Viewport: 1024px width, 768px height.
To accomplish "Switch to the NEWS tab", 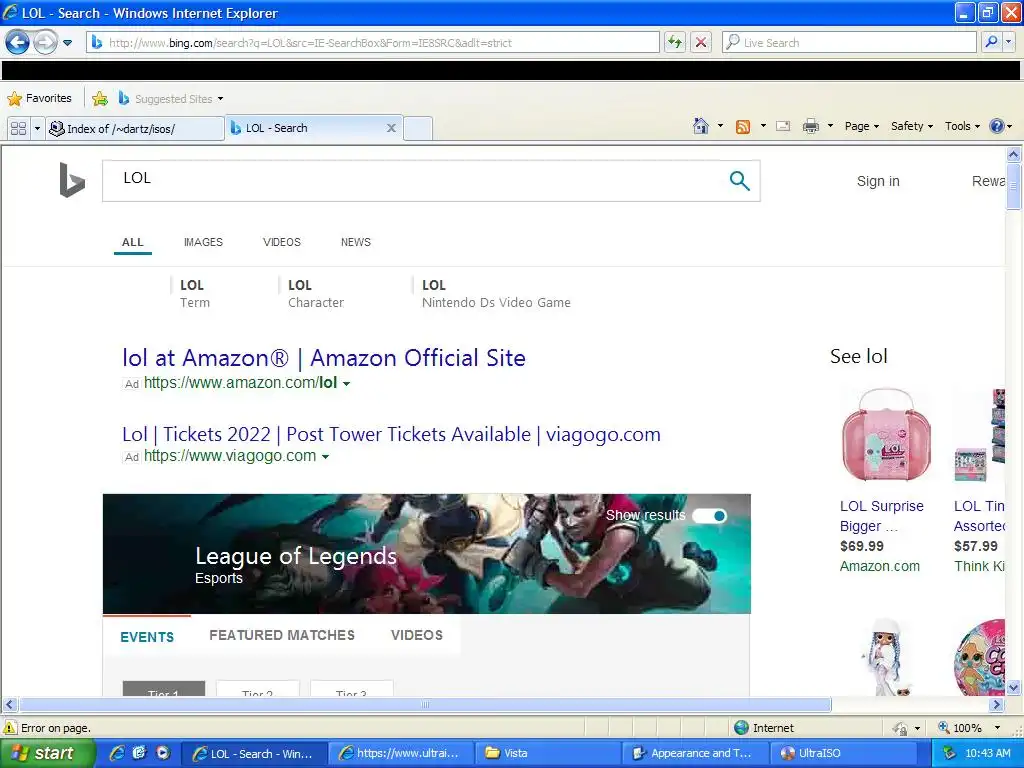I will point(356,242).
